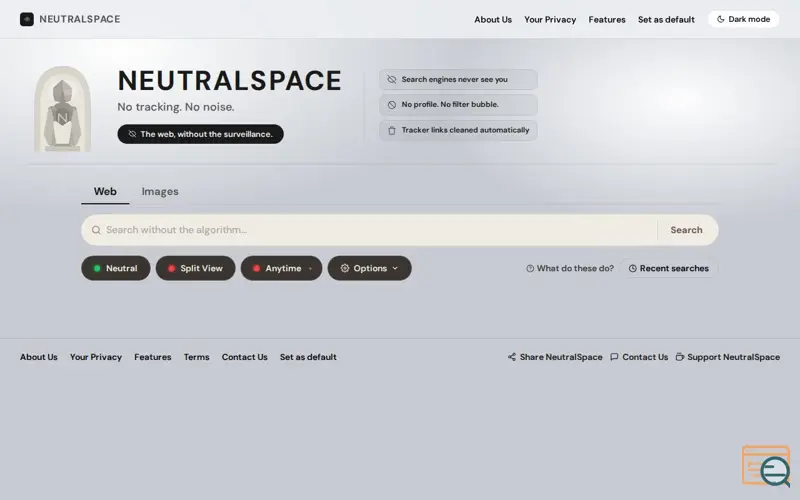Switch to the Images tab

pyautogui.click(x=160, y=191)
